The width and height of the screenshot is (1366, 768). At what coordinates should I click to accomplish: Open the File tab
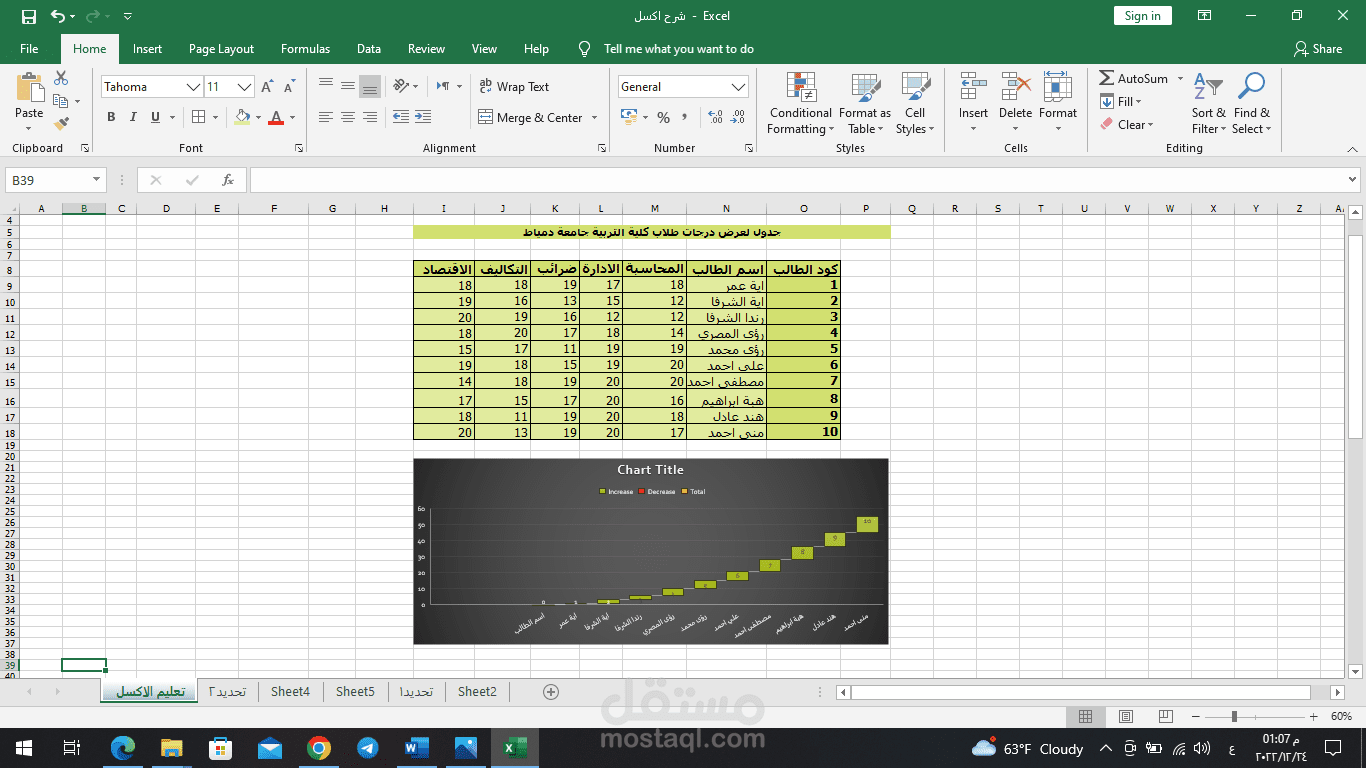coord(29,48)
